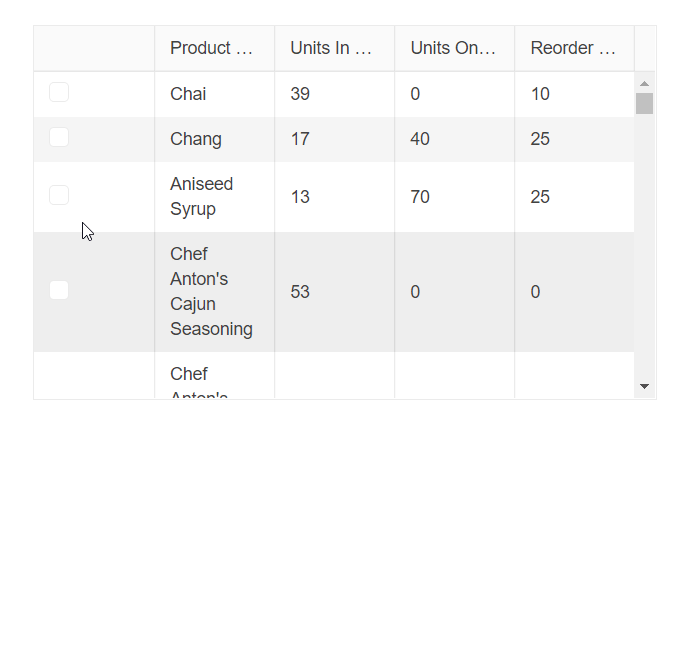673x654 pixels.
Task: Click units on order value 70
Action: click(x=420, y=197)
